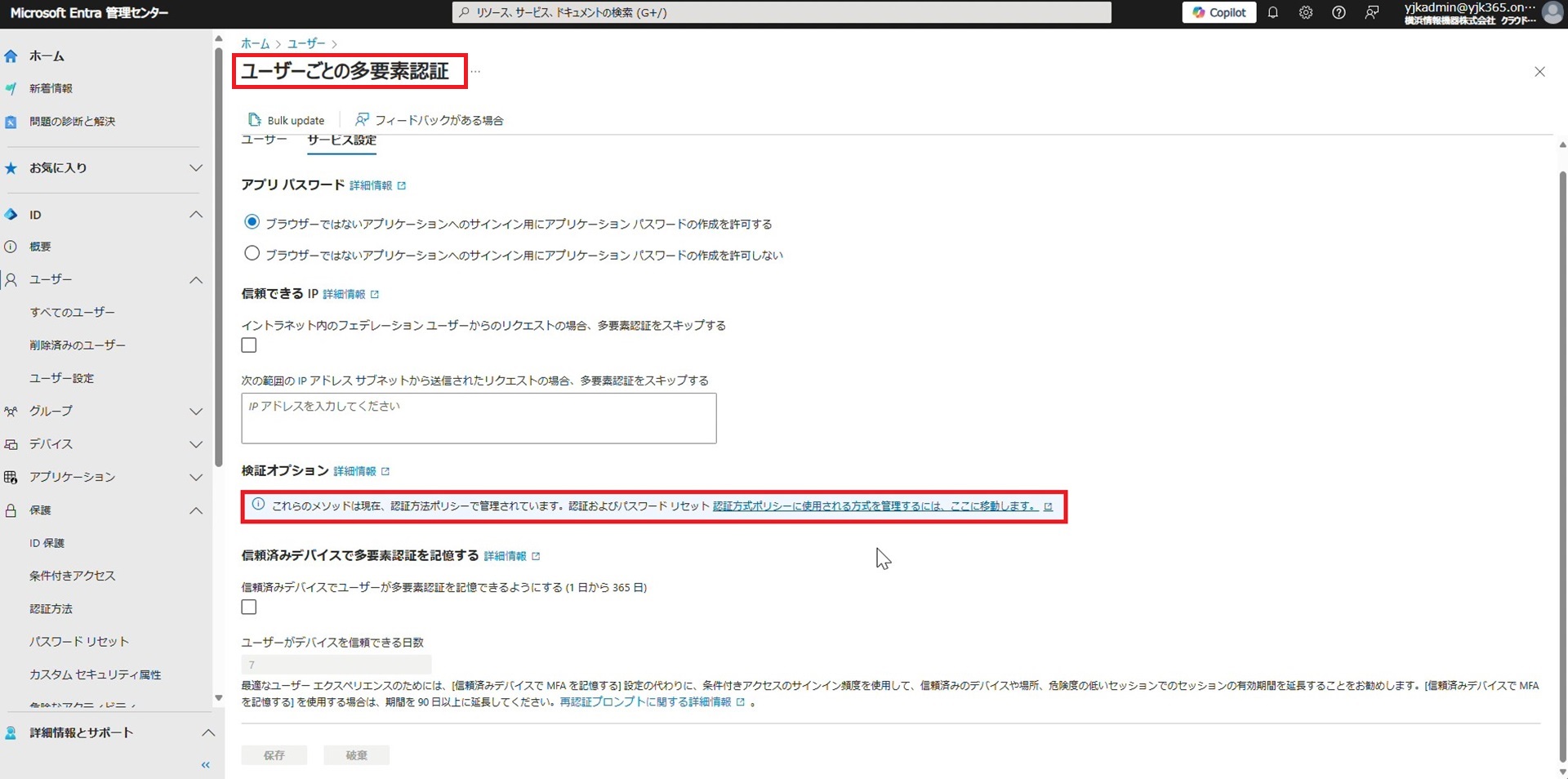The image size is (1568, 779).
Task: Click the help question mark icon
Action: pyautogui.click(x=1339, y=12)
